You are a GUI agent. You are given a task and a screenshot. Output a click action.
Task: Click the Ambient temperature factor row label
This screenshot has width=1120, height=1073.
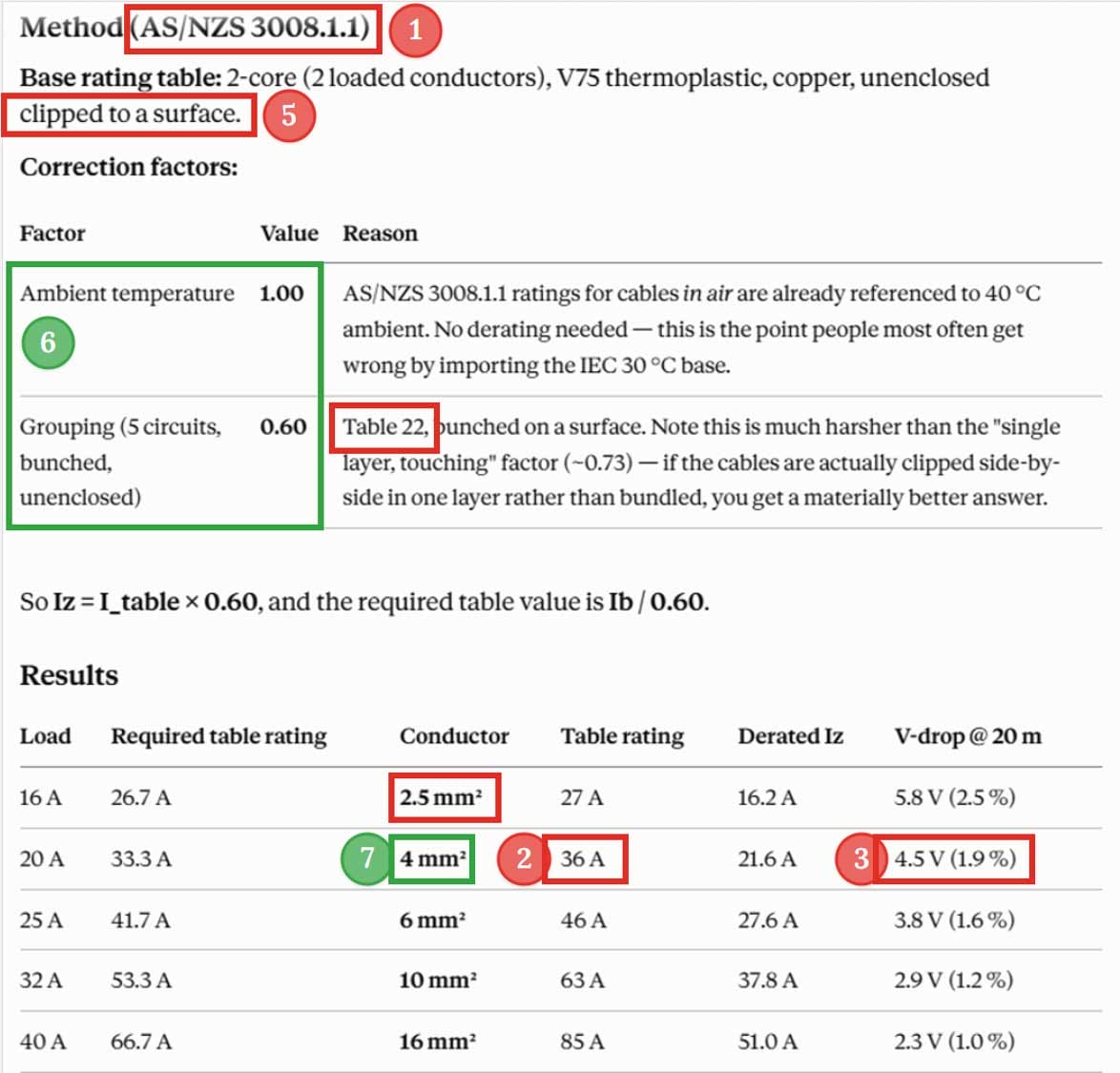point(127,294)
